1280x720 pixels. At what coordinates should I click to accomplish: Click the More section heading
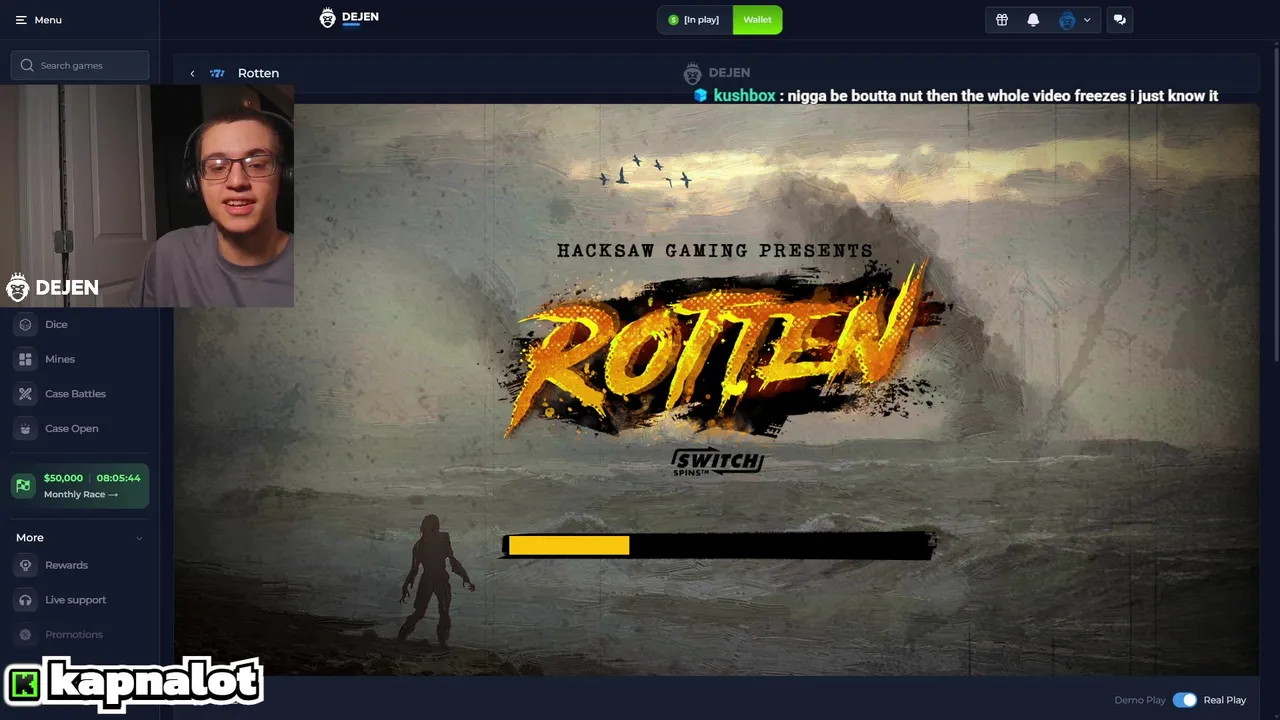coord(30,538)
